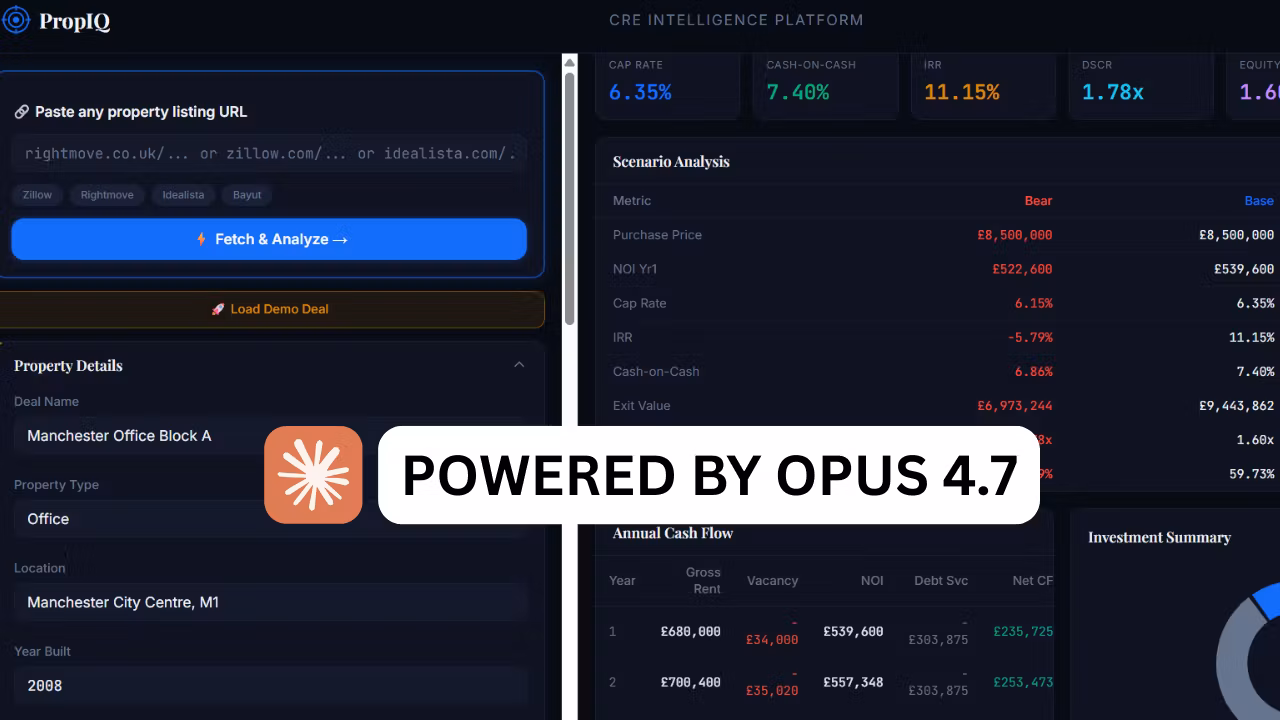Click the Load Demo Deal button
Image resolution: width=1280 pixels, height=720 pixels.
tap(271, 309)
